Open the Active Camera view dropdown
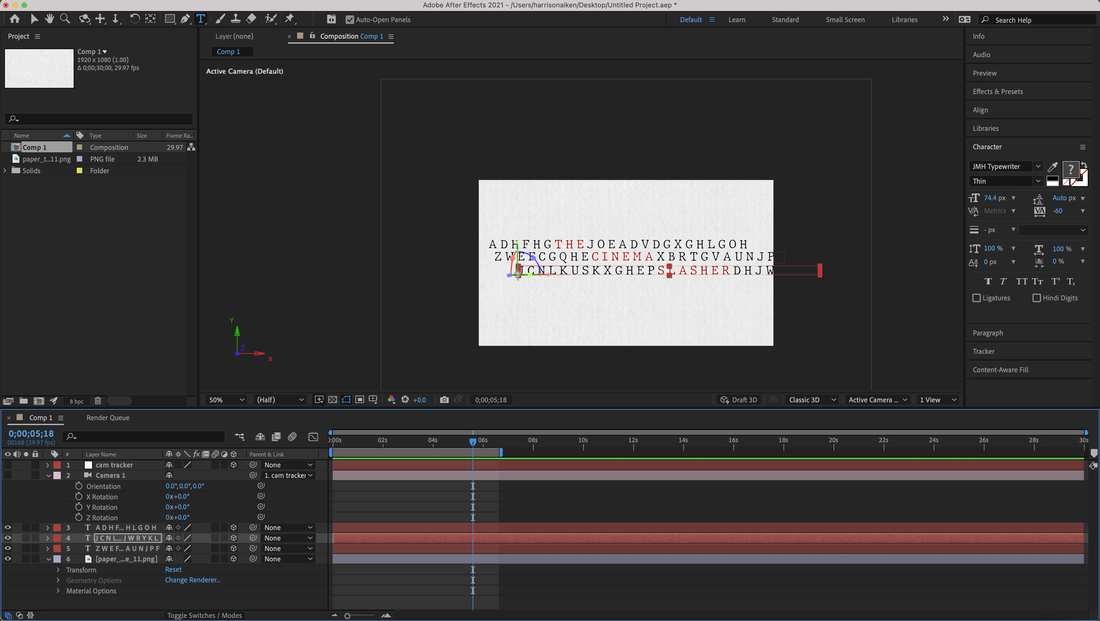This screenshot has width=1100, height=621. (877, 400)
